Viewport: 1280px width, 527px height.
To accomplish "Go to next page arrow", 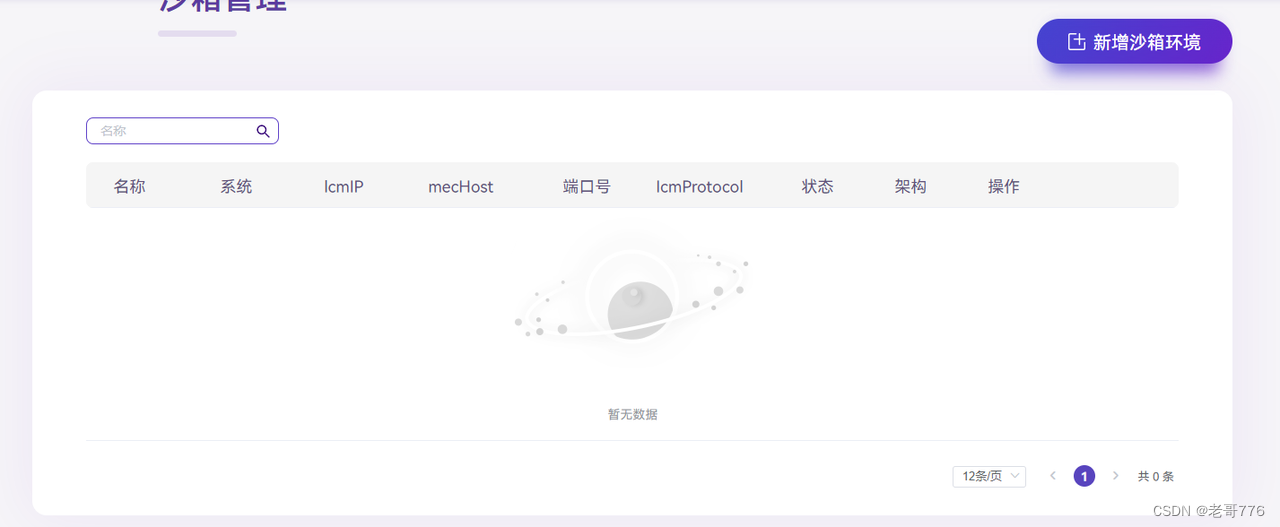I will (1116, 476).
